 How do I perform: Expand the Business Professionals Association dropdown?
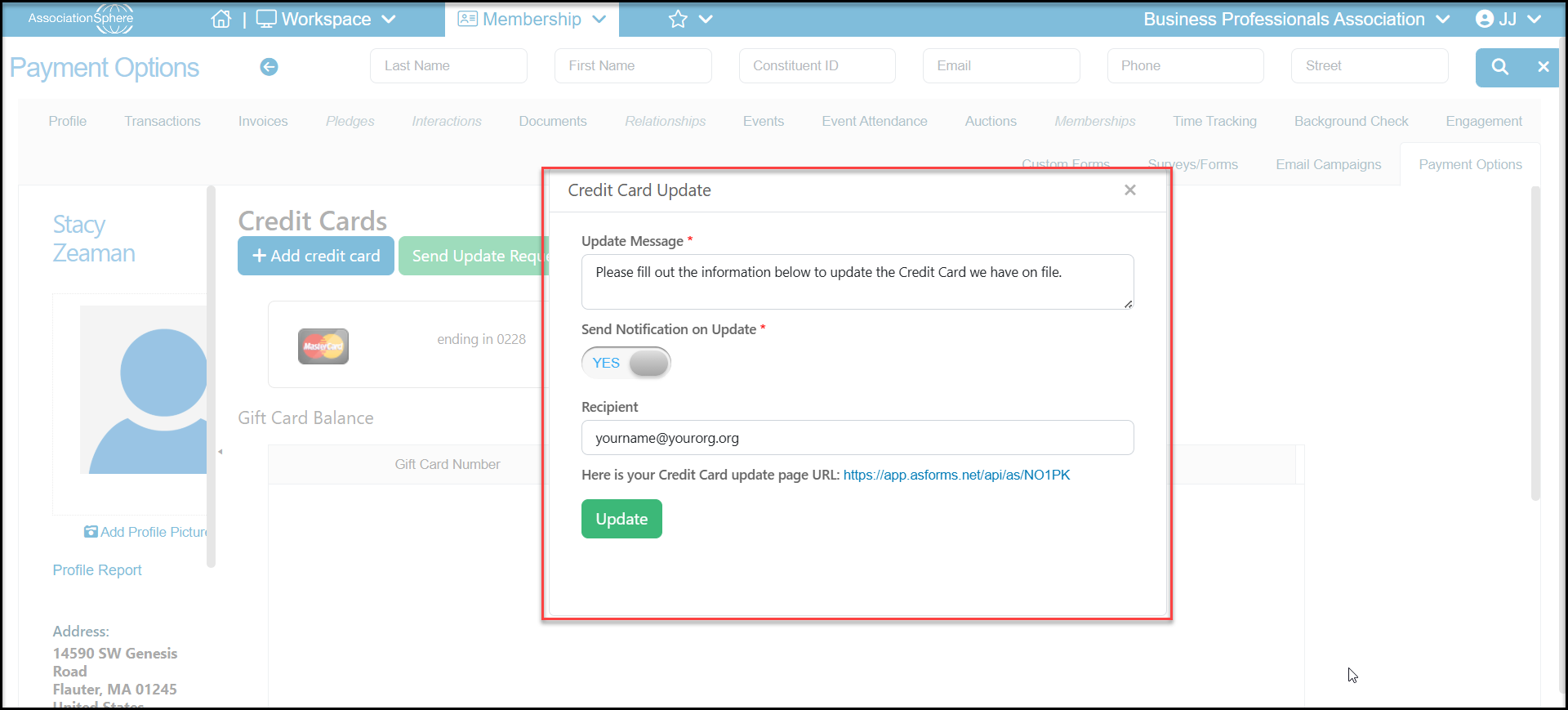point(1296,19)
